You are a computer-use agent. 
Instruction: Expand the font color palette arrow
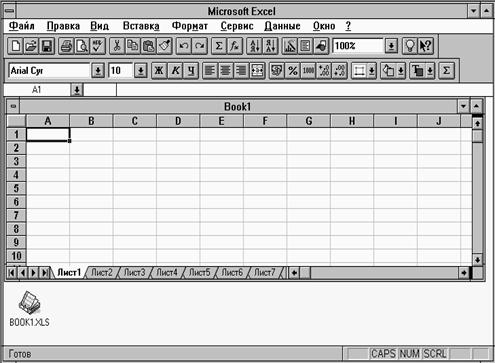point(430,71)
